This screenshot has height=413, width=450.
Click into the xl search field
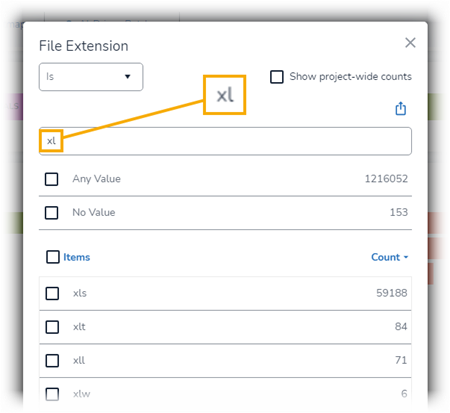click(225, 141)
